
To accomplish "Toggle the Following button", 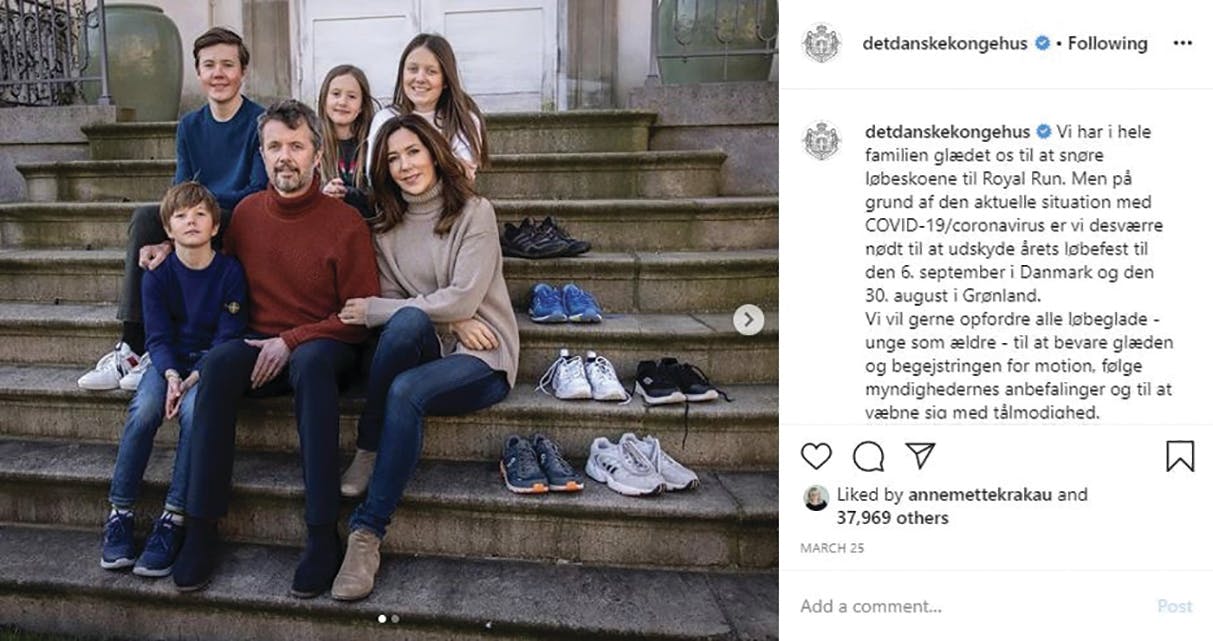I will click(x=1107, y=43).
